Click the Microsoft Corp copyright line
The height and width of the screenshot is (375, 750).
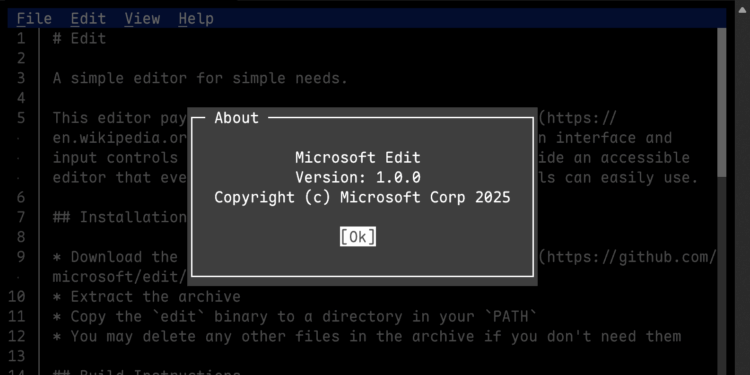pos(362,197)
